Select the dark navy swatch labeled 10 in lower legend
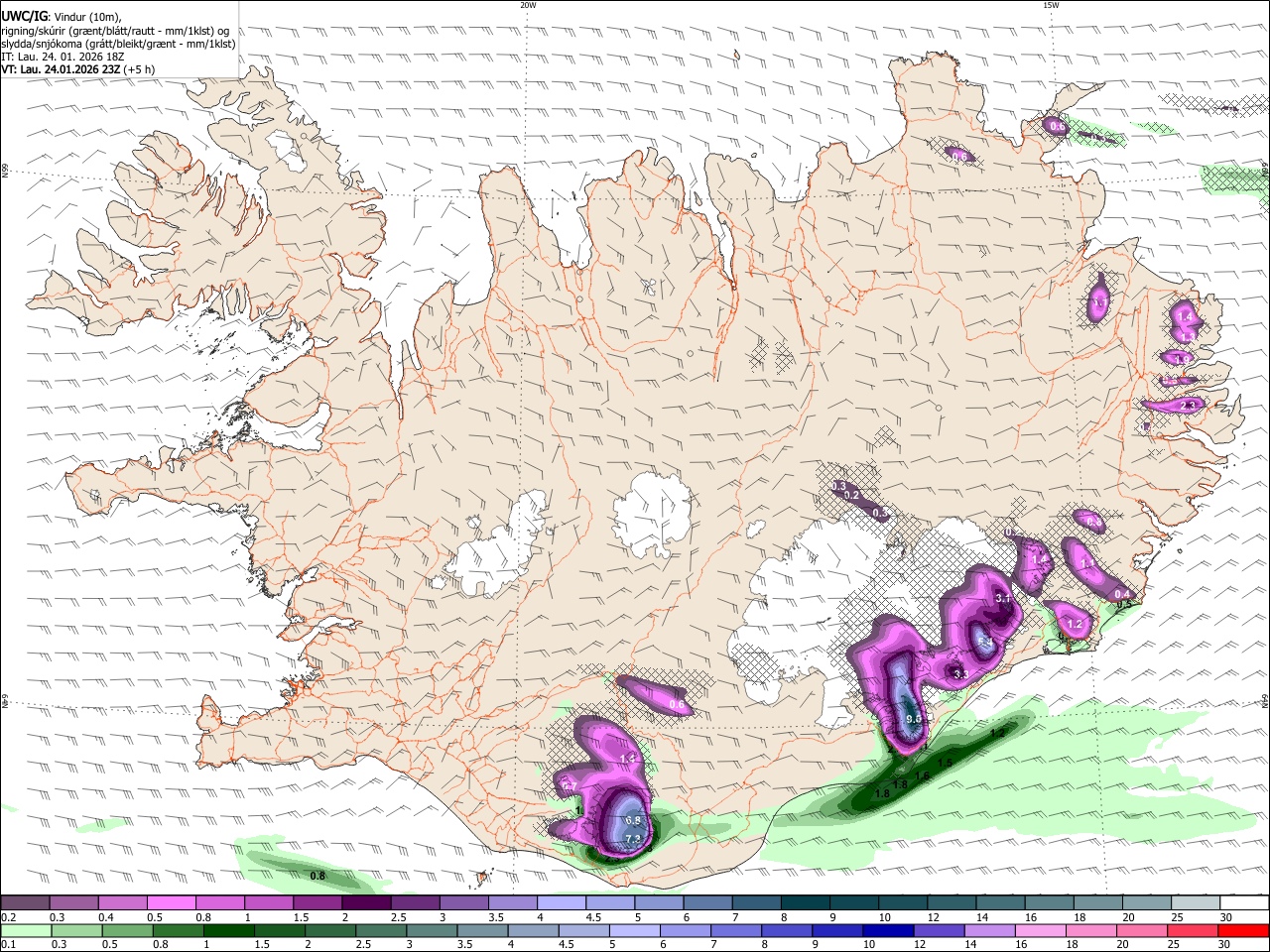The image size is (1270, 952). pos(886,930)
